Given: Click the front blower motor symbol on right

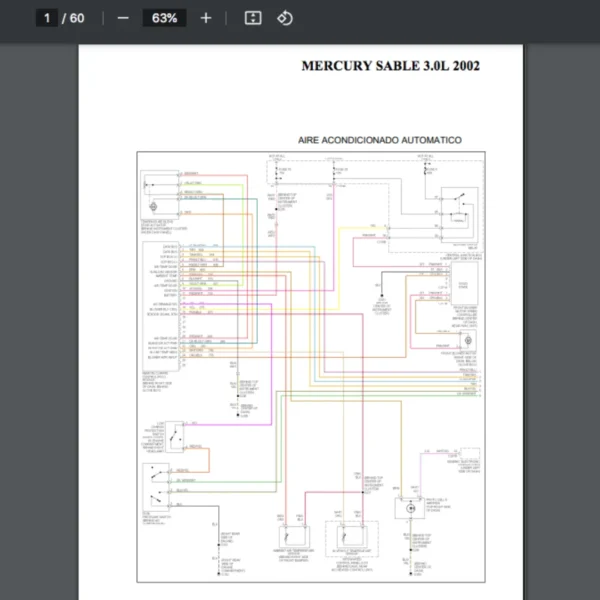Looking at the screenshot, I should (464, 340).
